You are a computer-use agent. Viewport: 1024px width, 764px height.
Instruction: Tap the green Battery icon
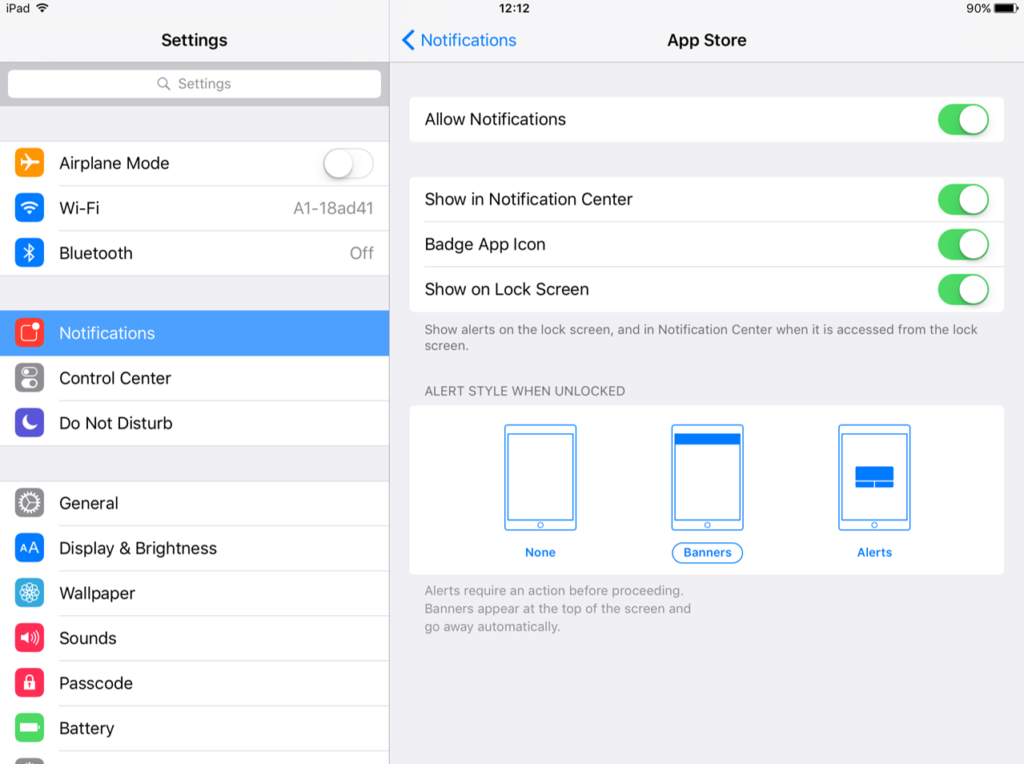(x=29, y=728)
